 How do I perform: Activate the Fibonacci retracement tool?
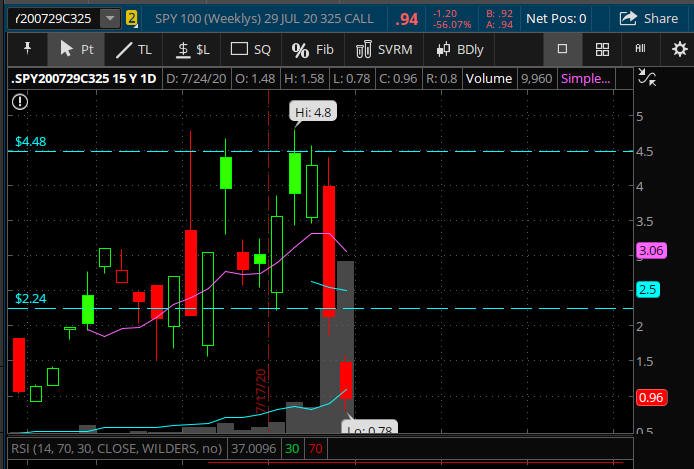pyautogui.click(x=312, y=49)
